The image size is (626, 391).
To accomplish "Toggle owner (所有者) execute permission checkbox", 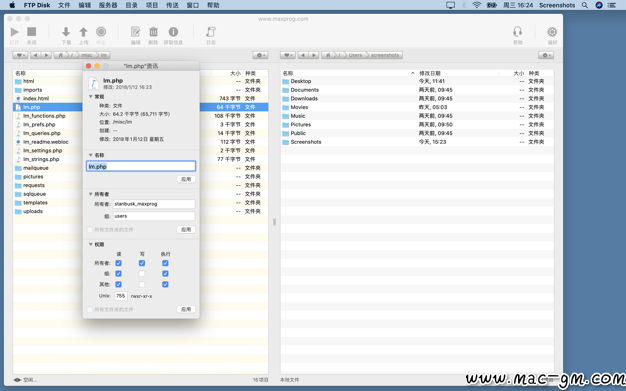I will pos(165,263).
